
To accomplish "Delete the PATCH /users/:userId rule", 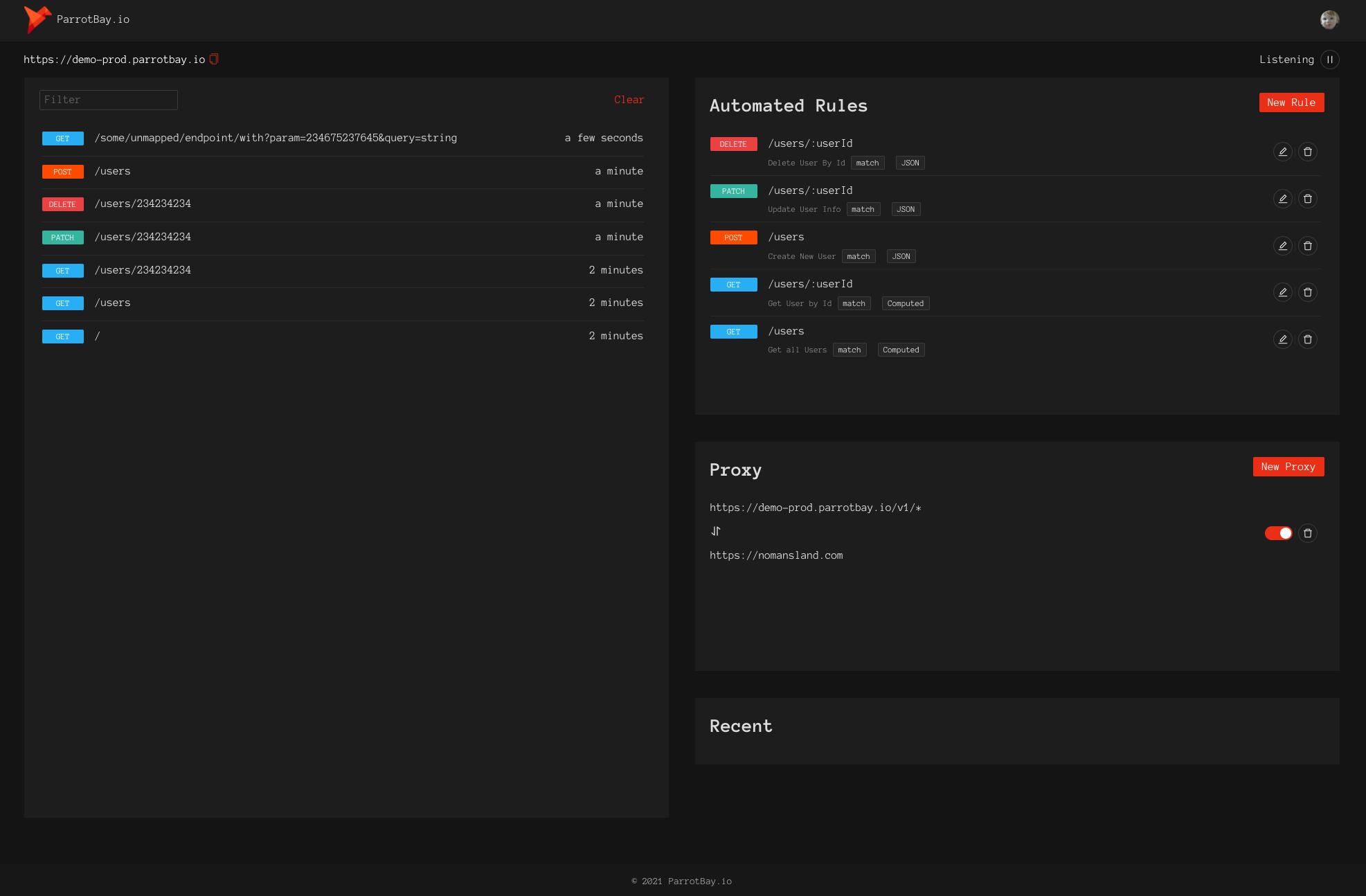I will click(x=1307, y=199).
